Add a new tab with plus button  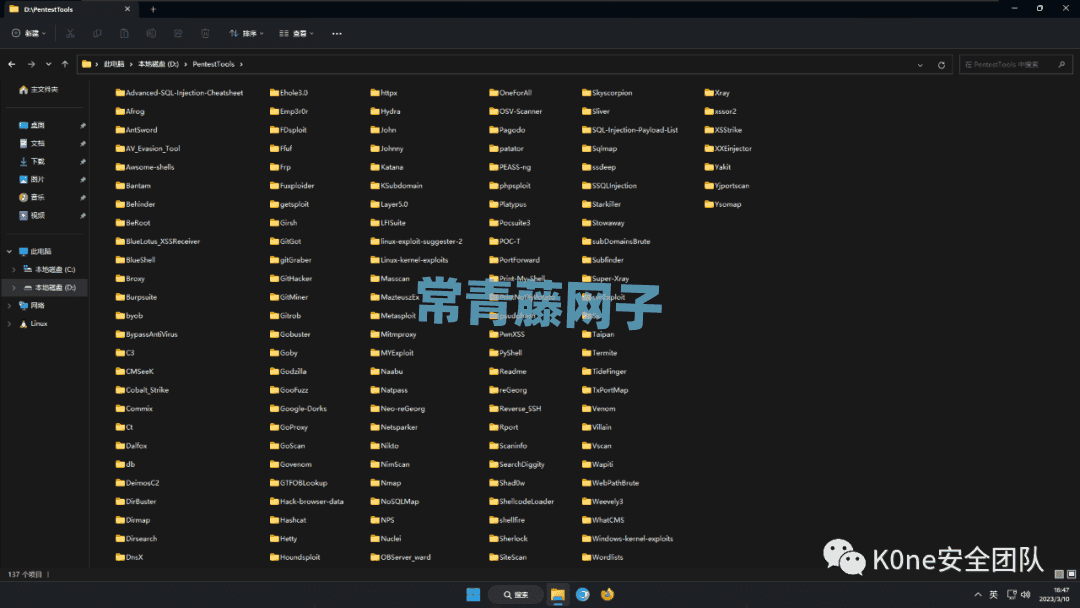pyautogui.click(x=153, y=9)
